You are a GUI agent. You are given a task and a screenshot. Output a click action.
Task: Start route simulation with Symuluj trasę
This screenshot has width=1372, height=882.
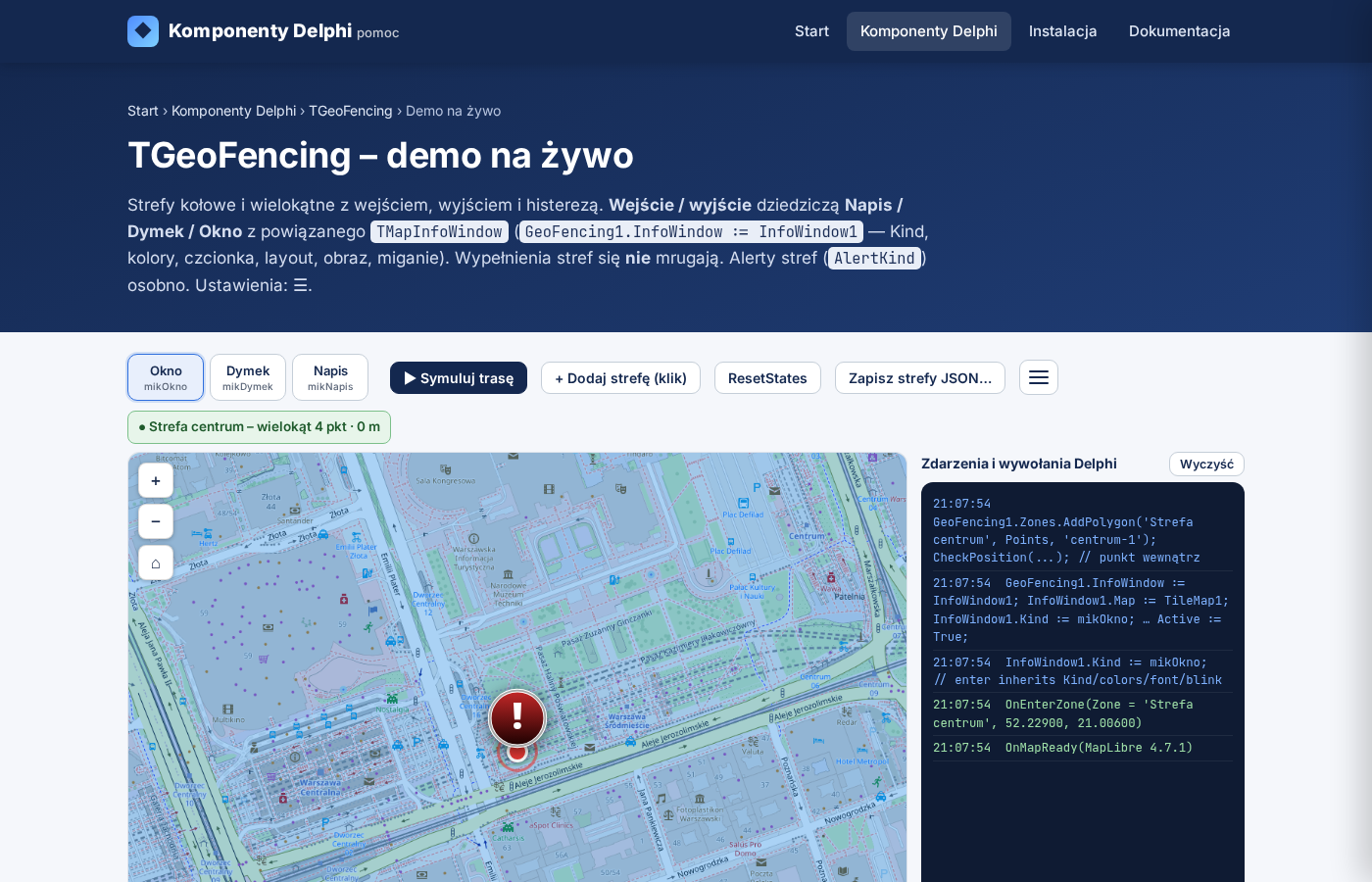tap(459, 378)
